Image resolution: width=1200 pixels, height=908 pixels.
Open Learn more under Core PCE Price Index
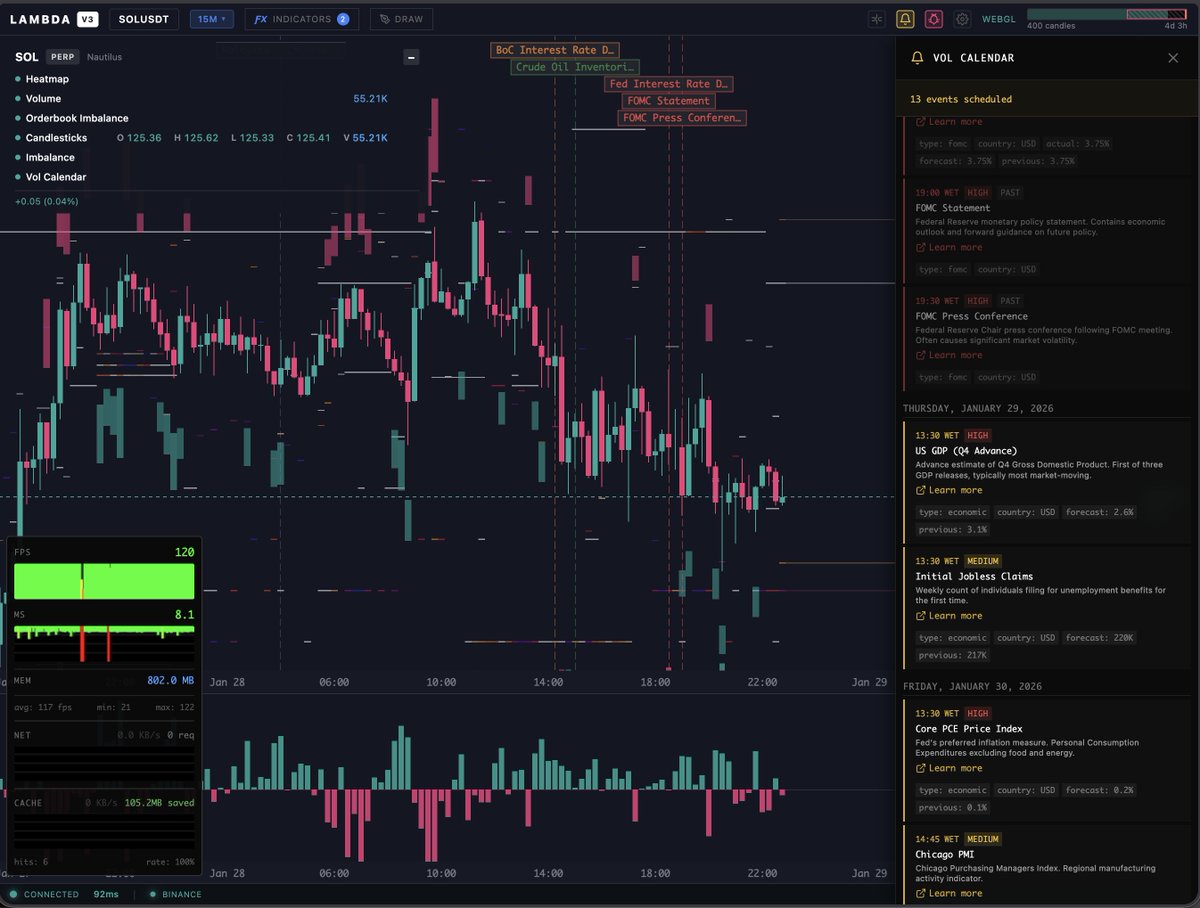(949, 768)
